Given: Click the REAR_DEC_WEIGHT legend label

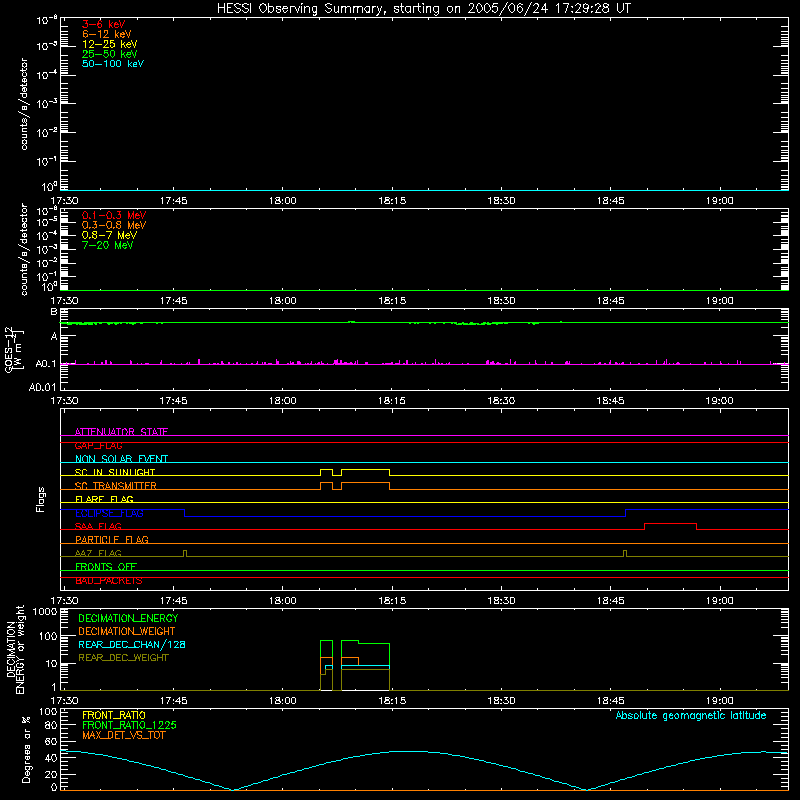Looking at the screenshot, I should pyautogui.click(x=123, y=658).
